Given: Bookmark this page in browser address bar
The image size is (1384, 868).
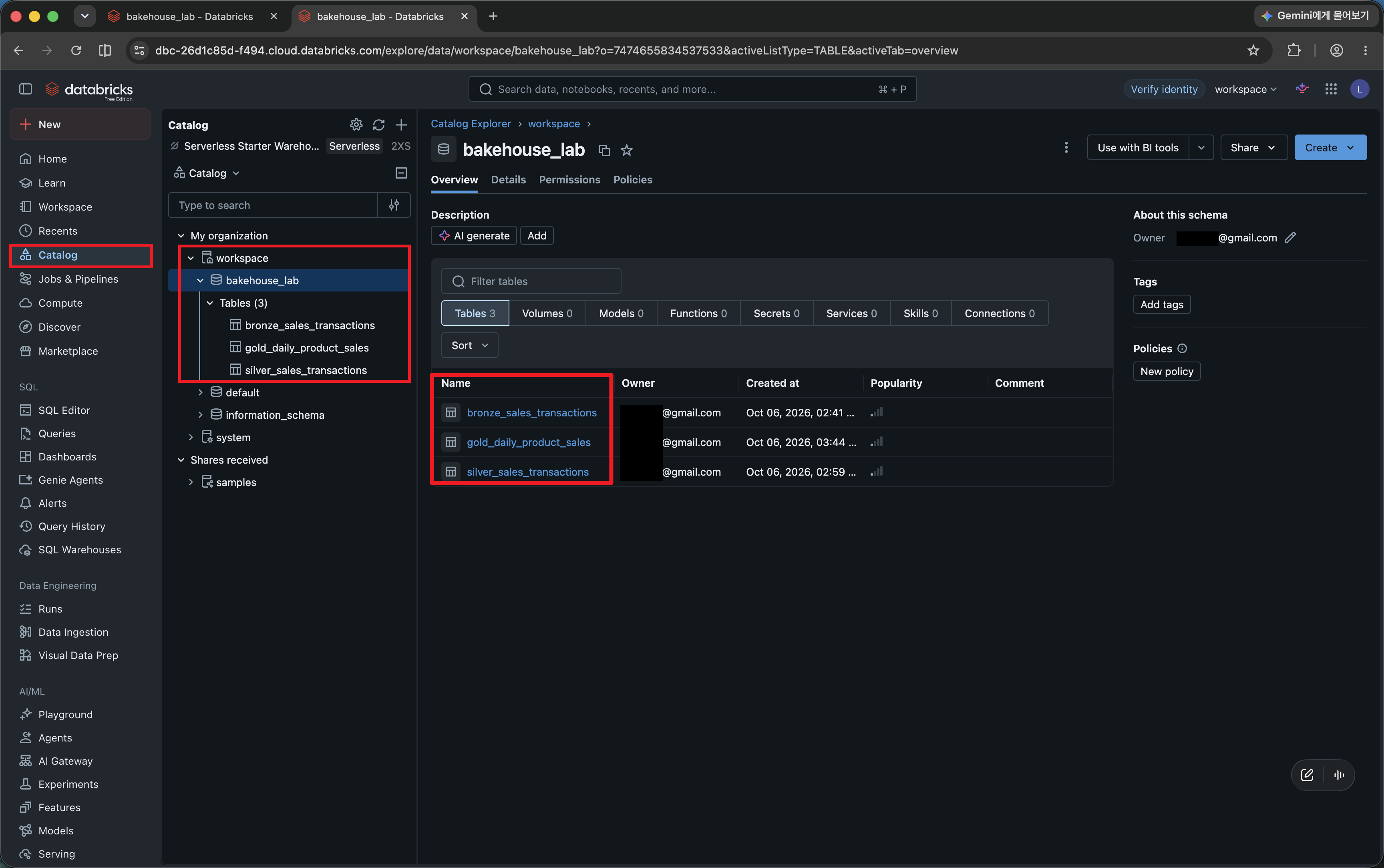Looking at the screenshot, I should (x=1253, y=50).
